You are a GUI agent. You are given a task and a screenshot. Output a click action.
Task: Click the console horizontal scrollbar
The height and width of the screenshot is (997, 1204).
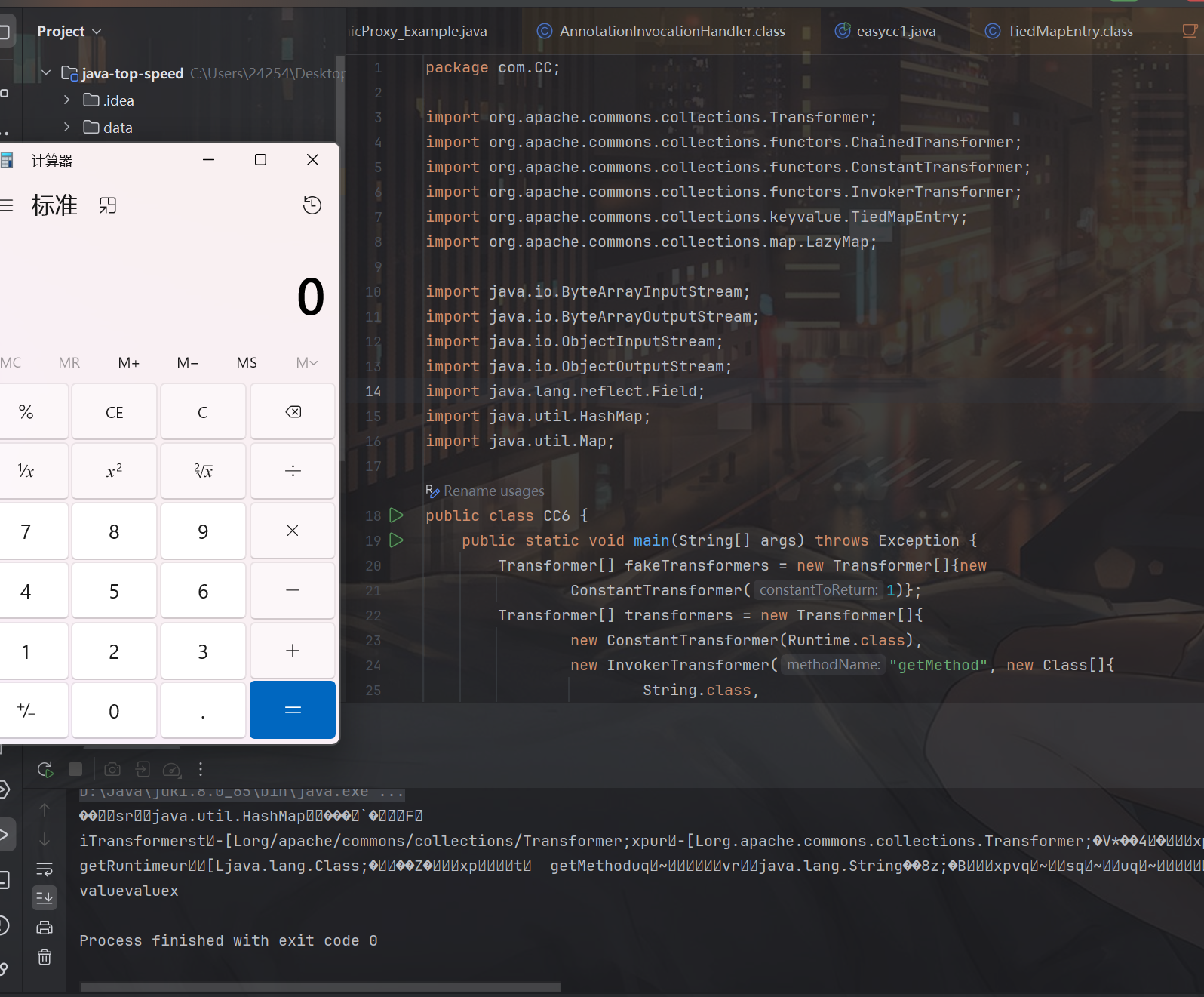pos(320,987)
